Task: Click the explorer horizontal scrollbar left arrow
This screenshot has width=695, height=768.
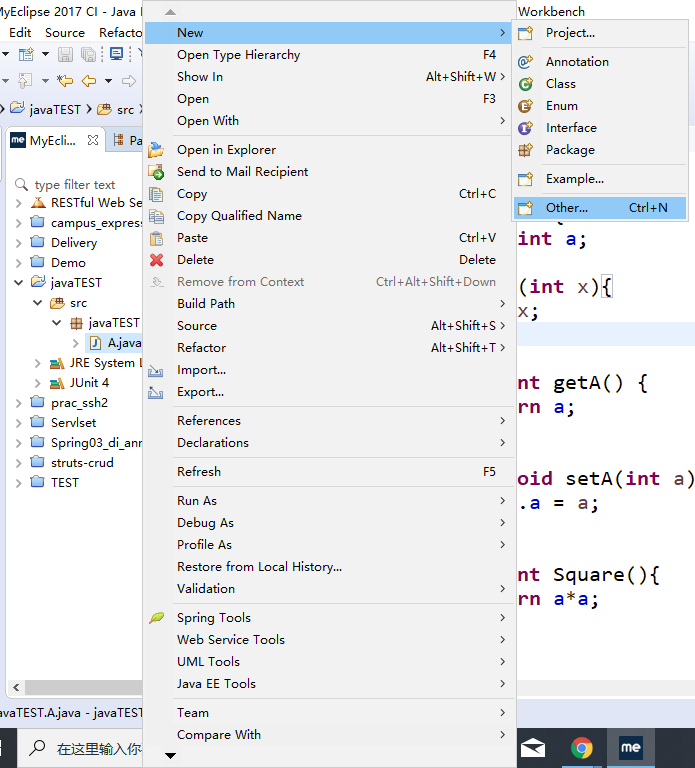Action: (16, 688)
